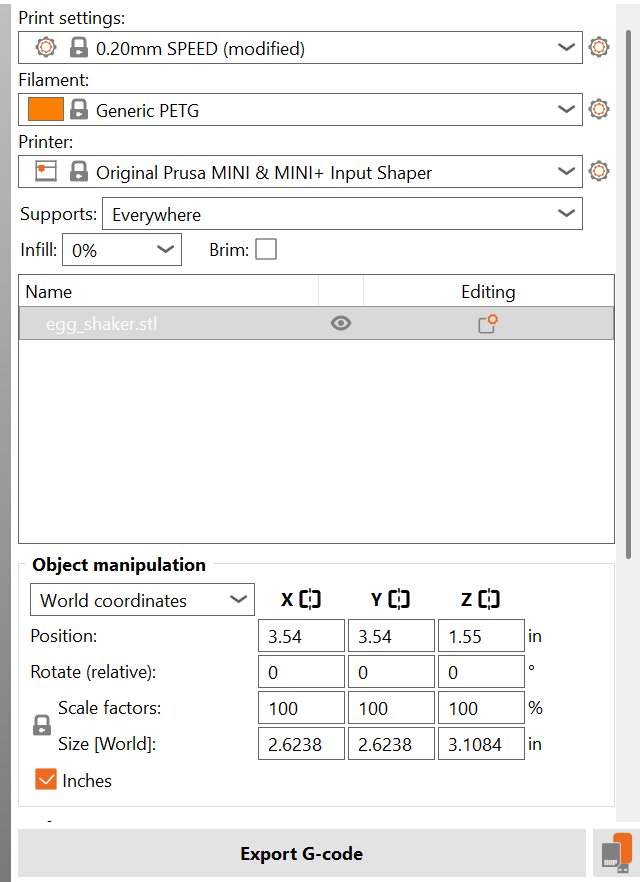
Task: Toggle visibility eye for egg_shaker.stl
Action: (341, 323)
